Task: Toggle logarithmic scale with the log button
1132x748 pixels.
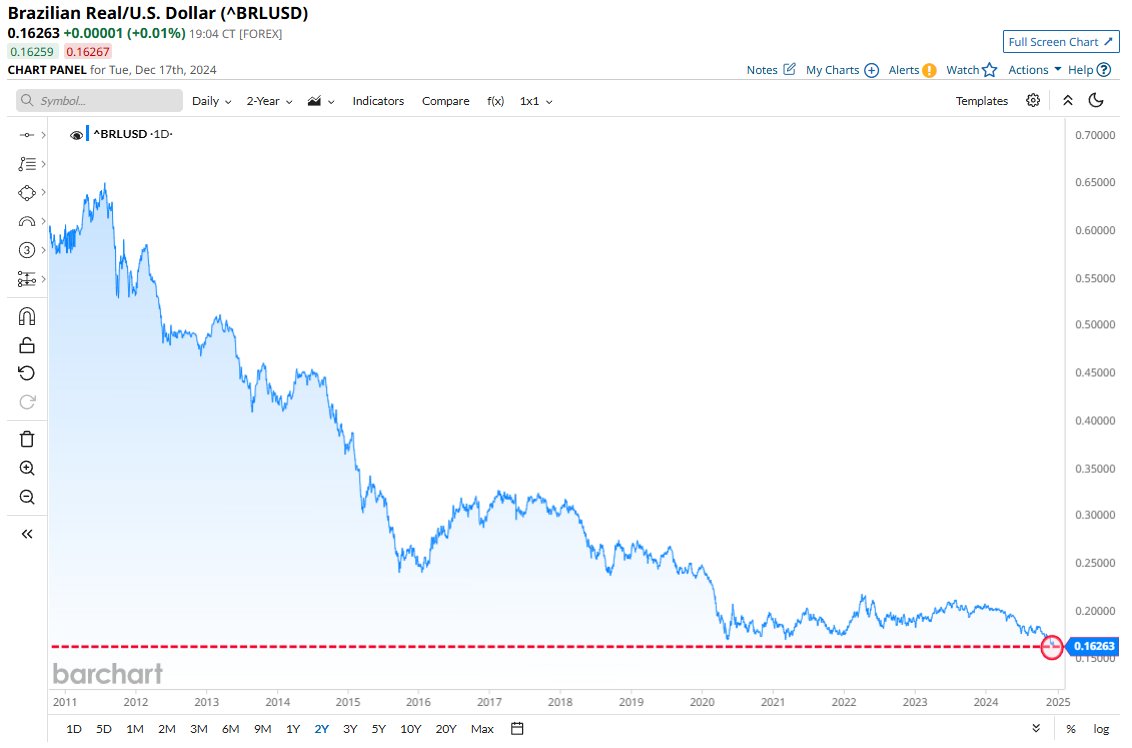Action: [1101, 729]
